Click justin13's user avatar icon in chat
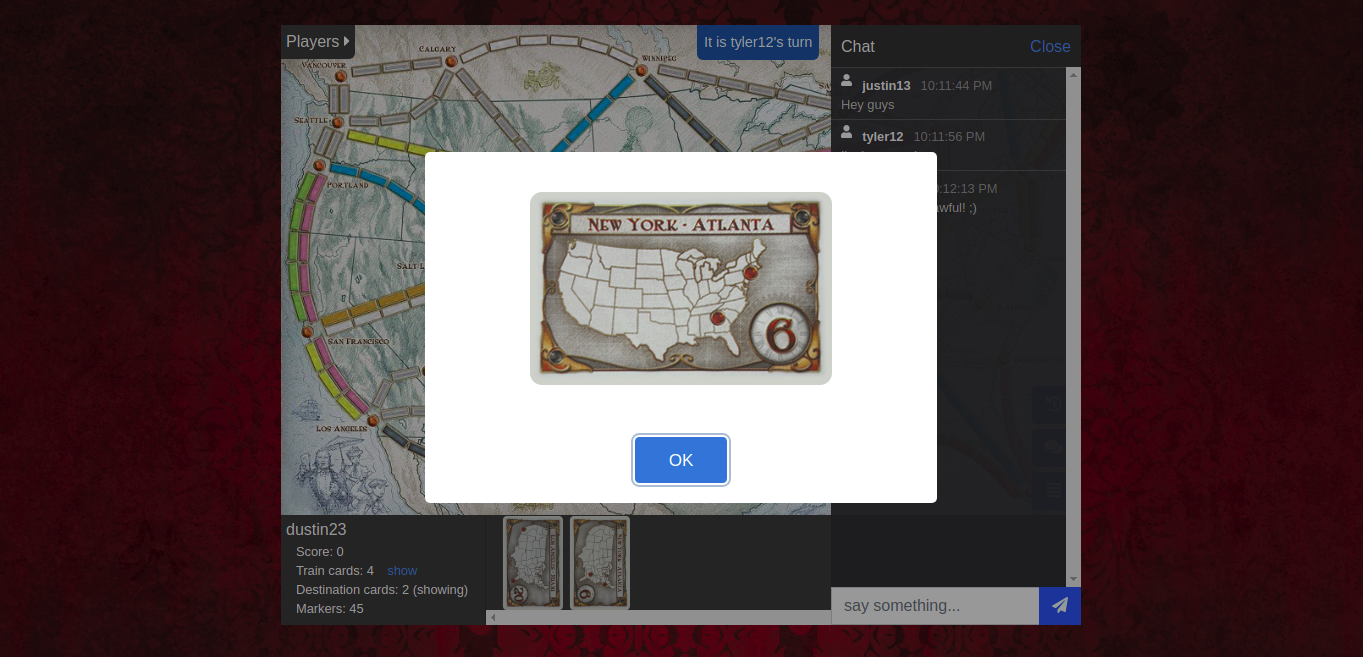This screenshot has width=1363, height=657. pos(847,81)
